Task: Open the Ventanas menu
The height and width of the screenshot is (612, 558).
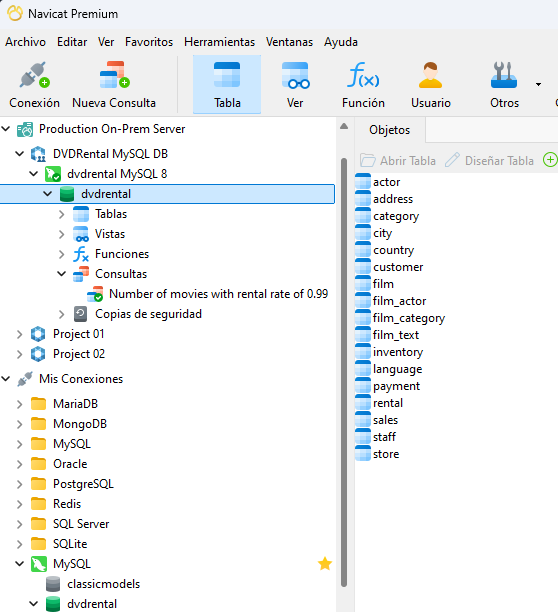Action: pyautogui.click(x=289, y=42)
